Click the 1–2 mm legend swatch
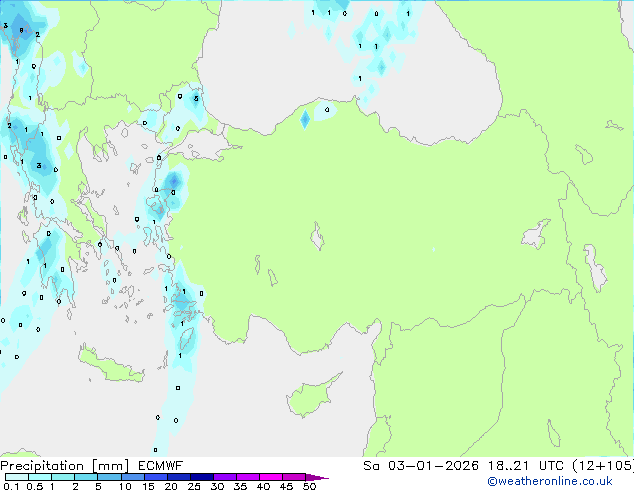Image resolution: width=634 pixels, height=490 pixels. coord(63,477)
